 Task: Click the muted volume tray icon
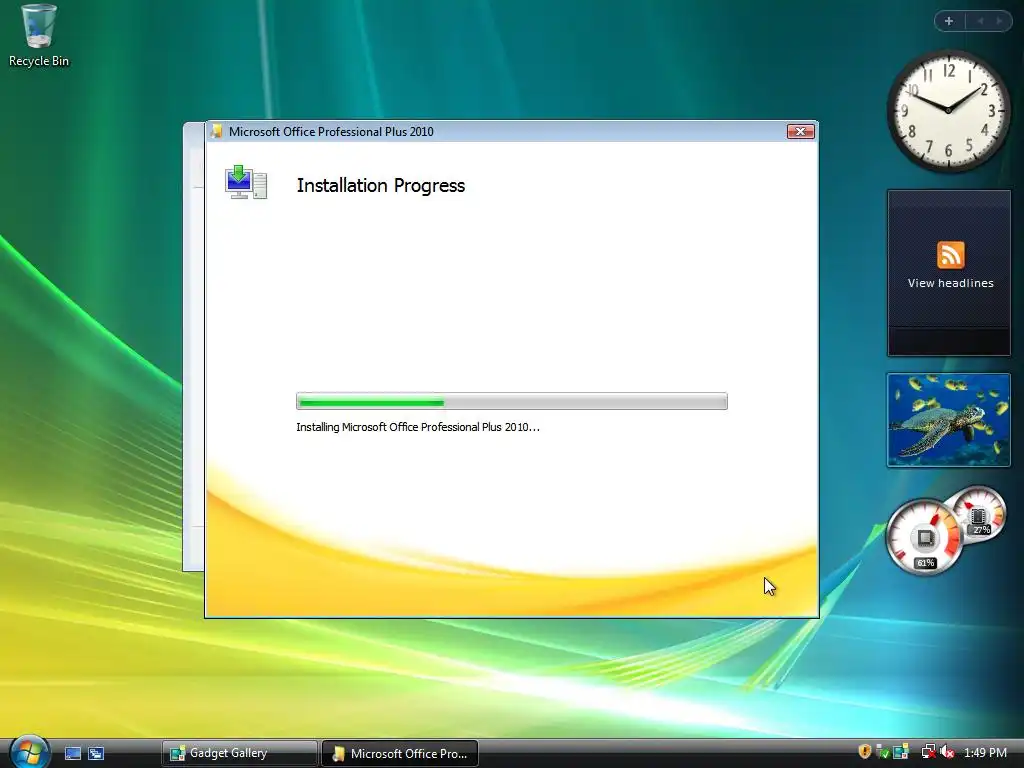pos(948,752)
